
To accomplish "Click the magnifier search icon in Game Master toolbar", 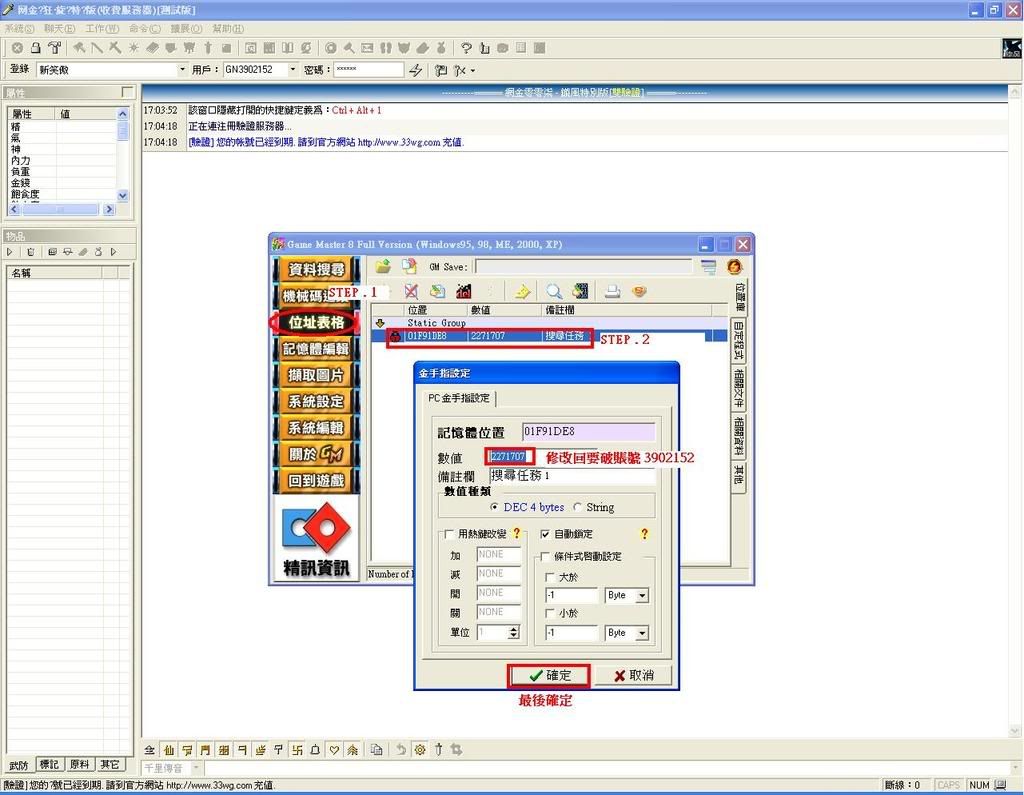I will click(553, 292).
